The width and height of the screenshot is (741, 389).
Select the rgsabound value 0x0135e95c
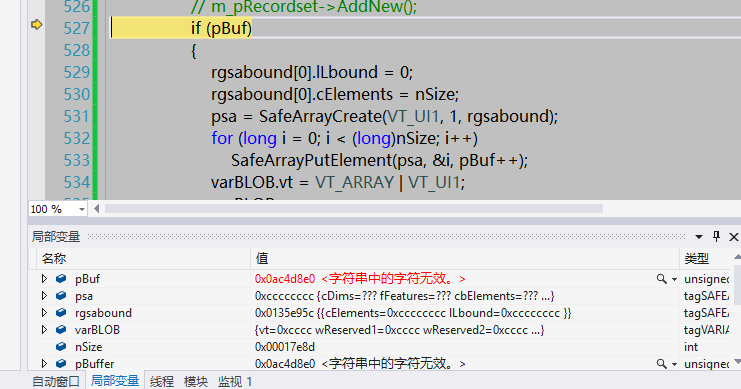pyautogui.click(x=285, y=313)
